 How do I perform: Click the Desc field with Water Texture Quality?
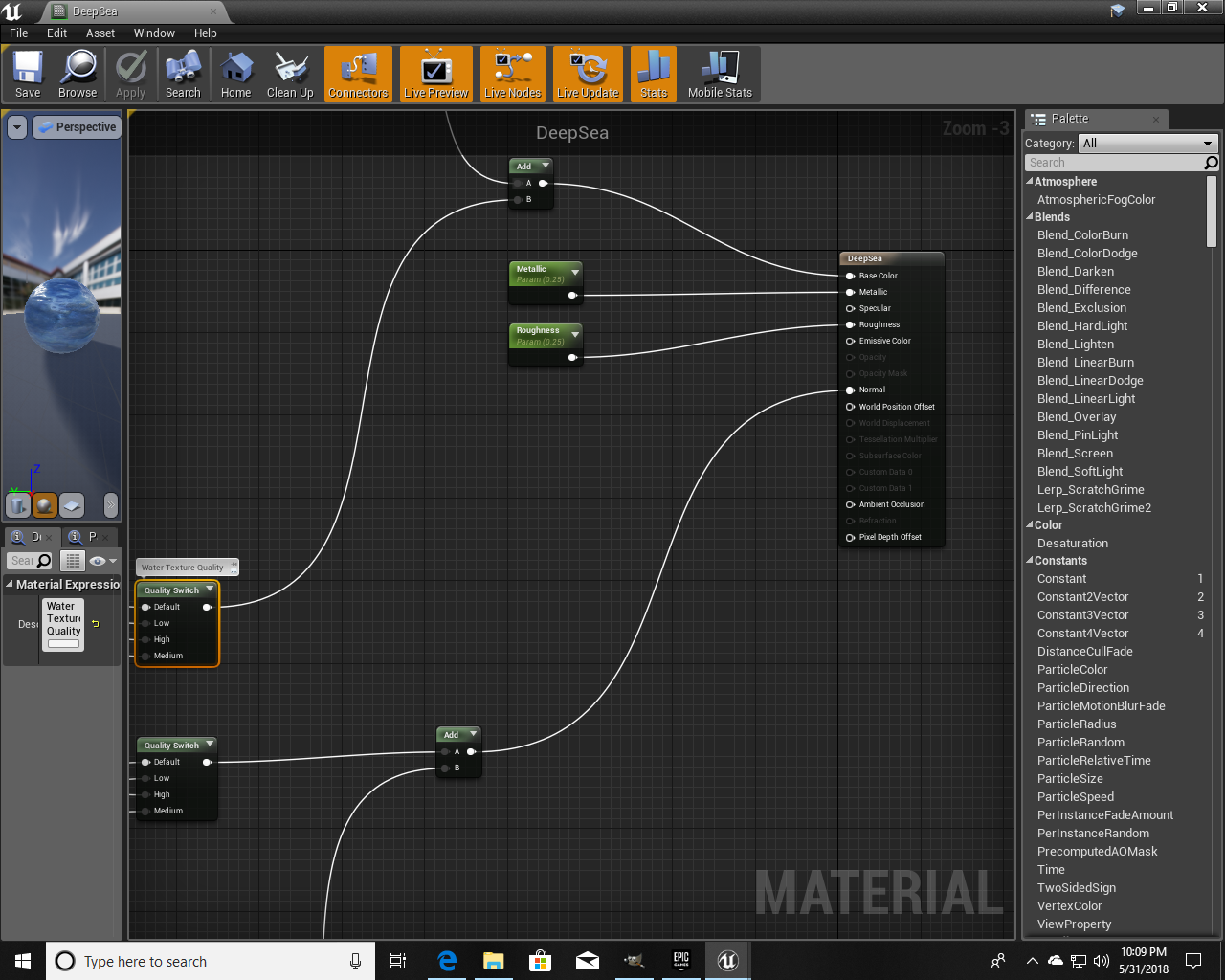coord(63,625)
